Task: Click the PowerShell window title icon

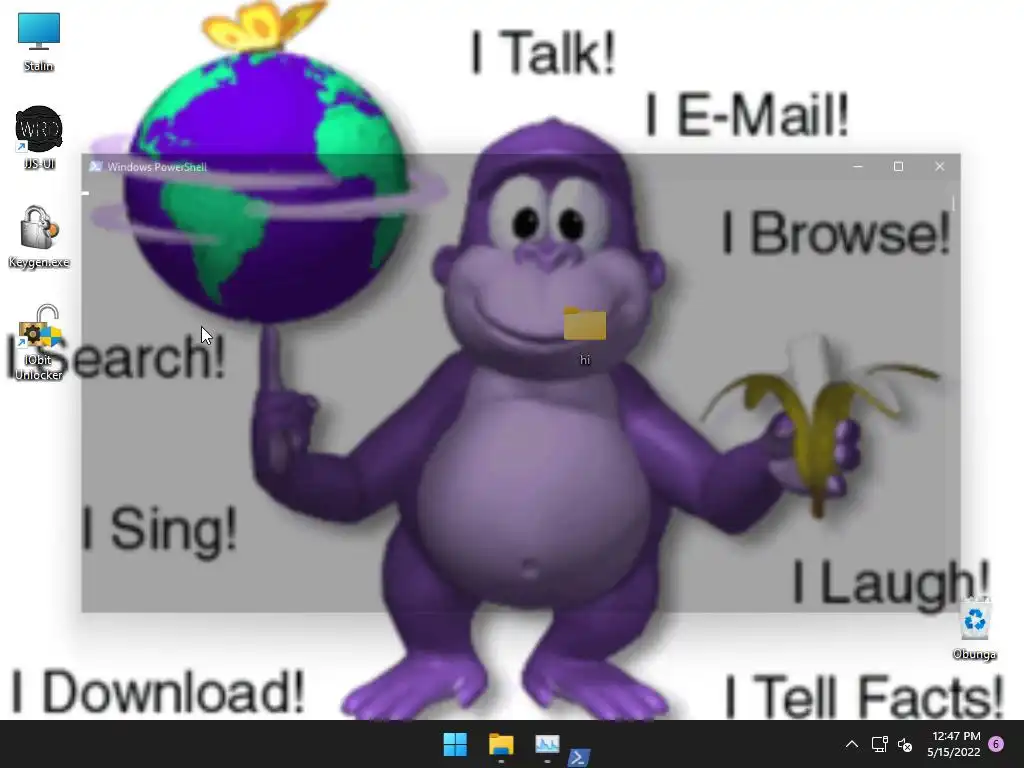Action: (x=95, y=167)
